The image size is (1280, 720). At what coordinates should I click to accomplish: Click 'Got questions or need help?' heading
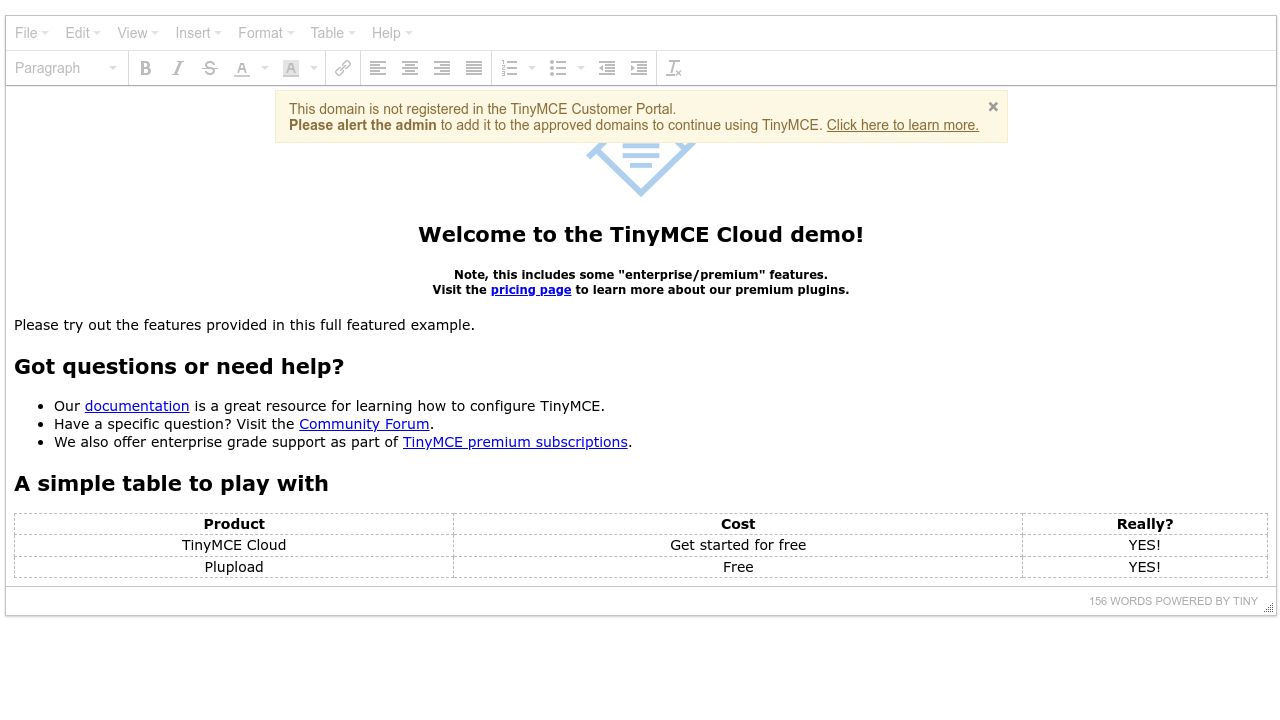(179, 367)
